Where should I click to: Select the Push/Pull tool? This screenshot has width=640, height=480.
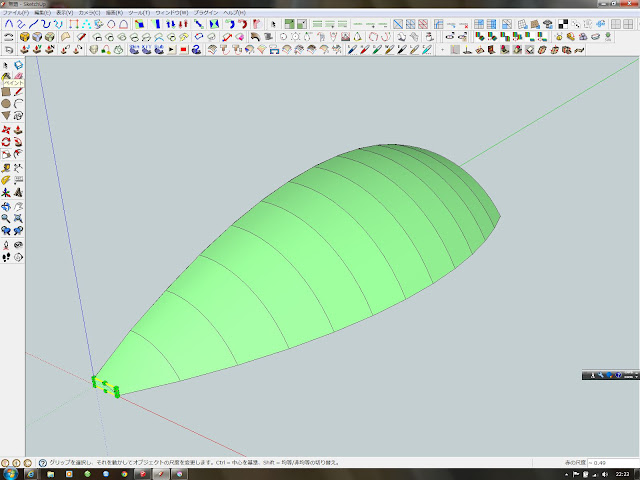pos(18,130)
